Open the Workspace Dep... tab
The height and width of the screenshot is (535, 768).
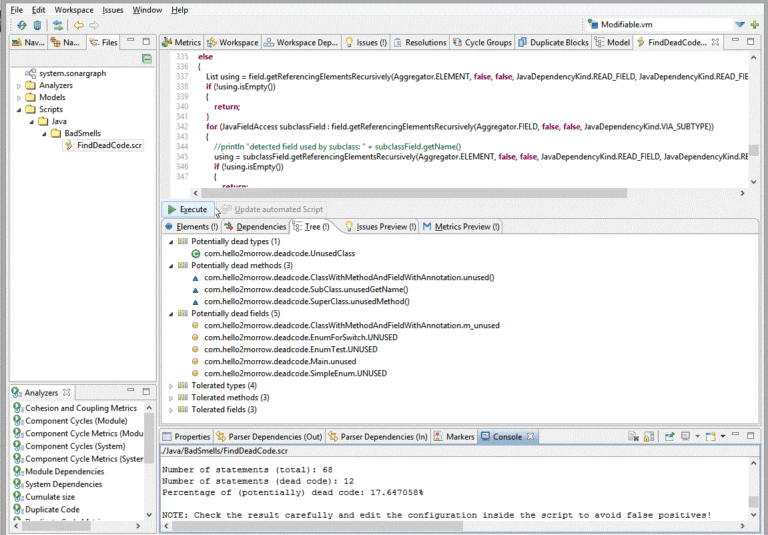301,43
